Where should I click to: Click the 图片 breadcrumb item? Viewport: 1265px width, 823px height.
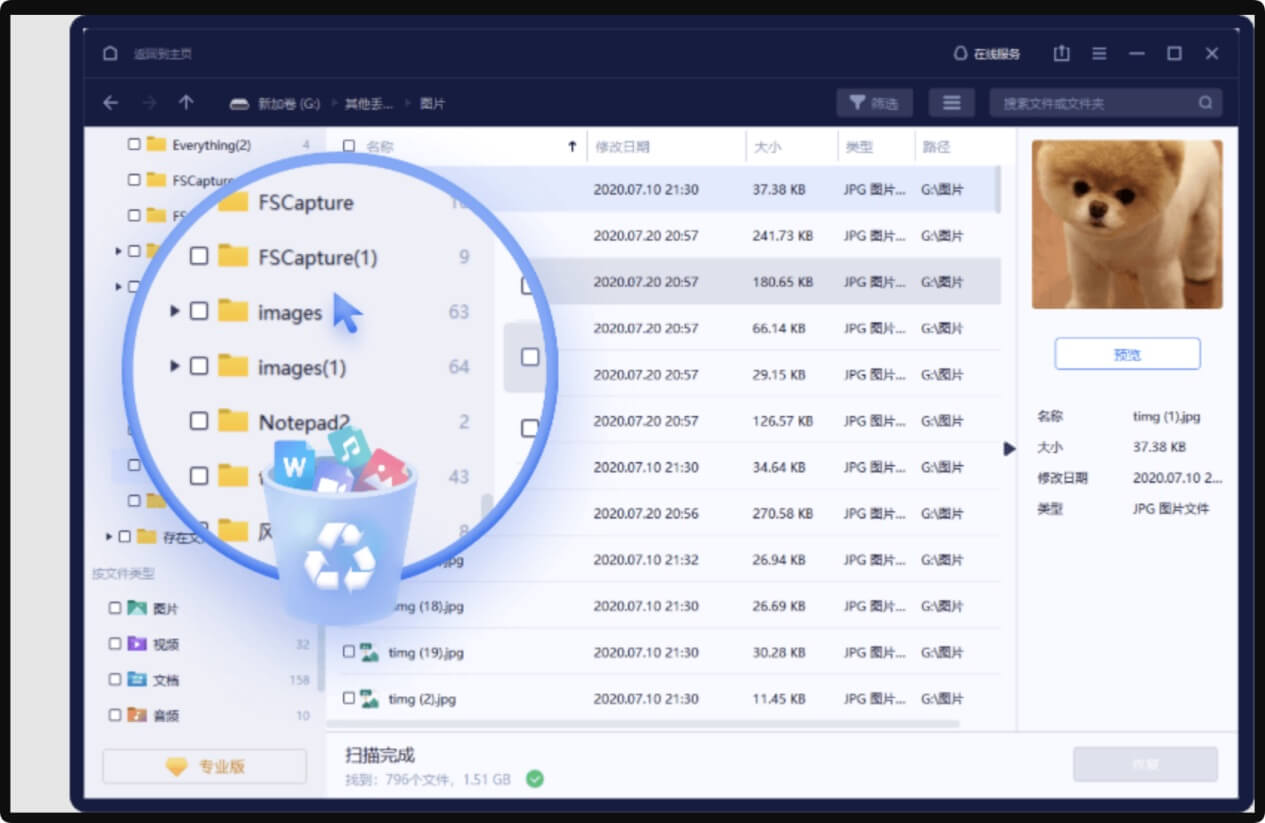pyautogui.click(x=435, y=102)
